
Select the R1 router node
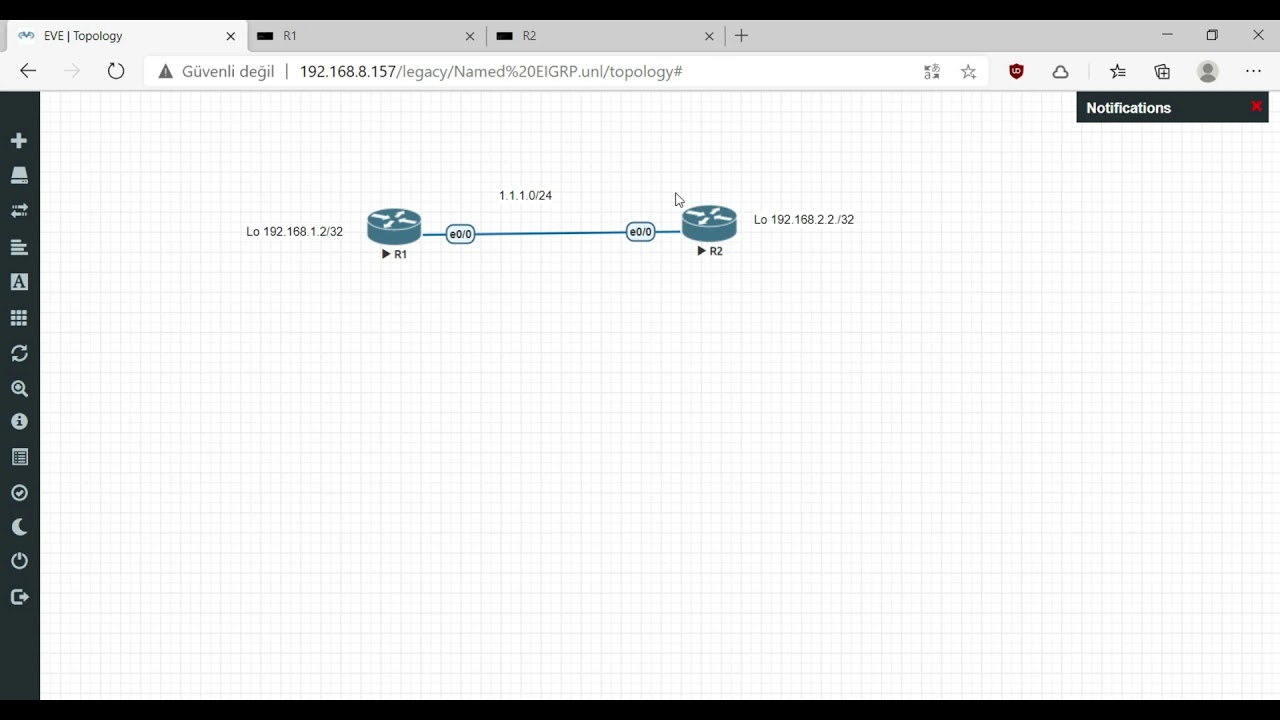[394, 228]
